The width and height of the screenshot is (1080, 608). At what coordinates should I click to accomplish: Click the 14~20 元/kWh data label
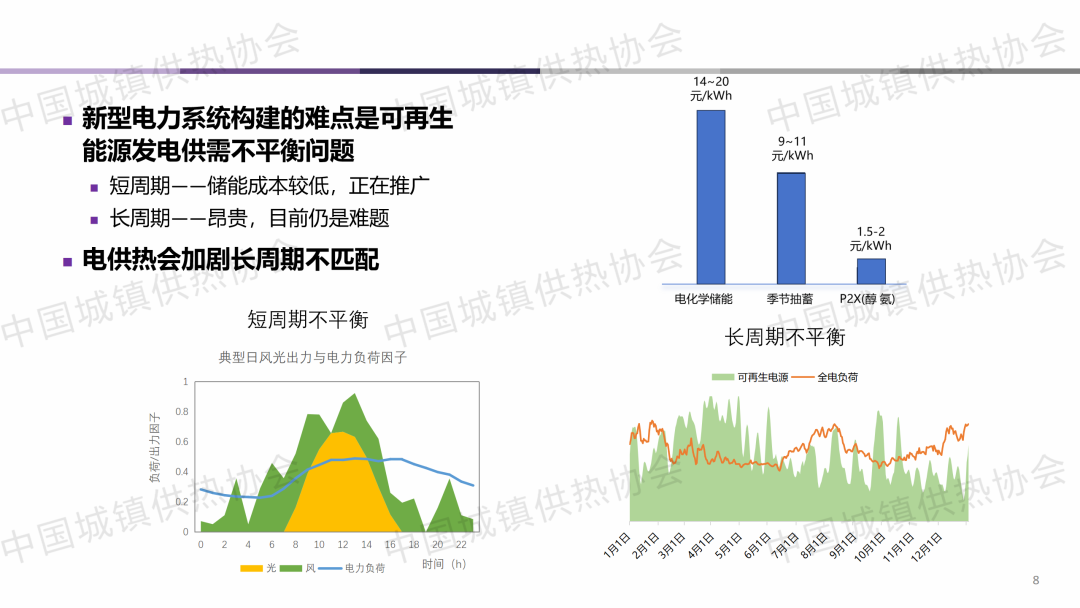click(710, 88)
